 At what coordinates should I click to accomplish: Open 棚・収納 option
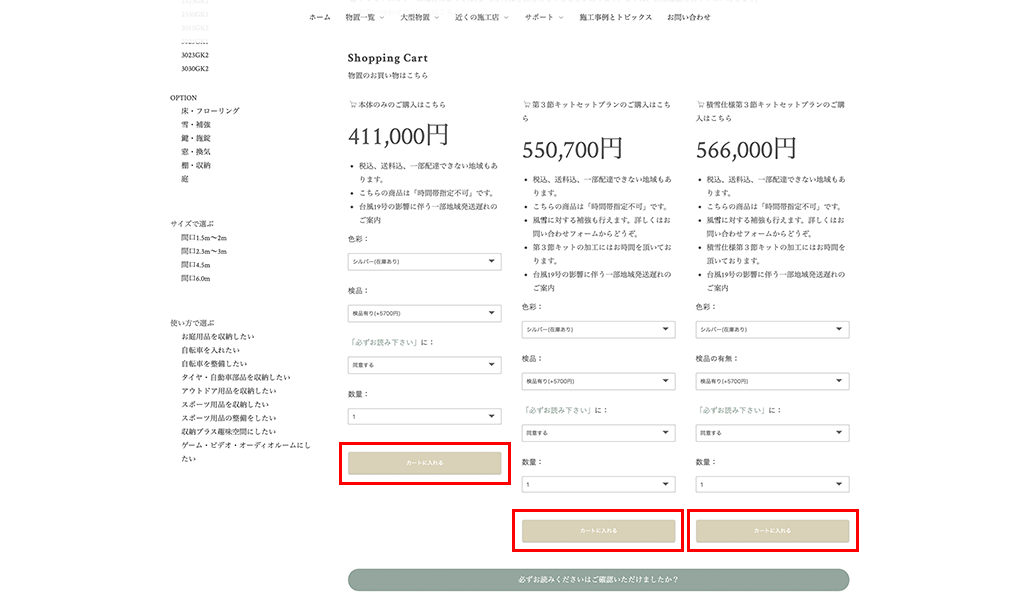pyautogui.click(x=196, y=166)
